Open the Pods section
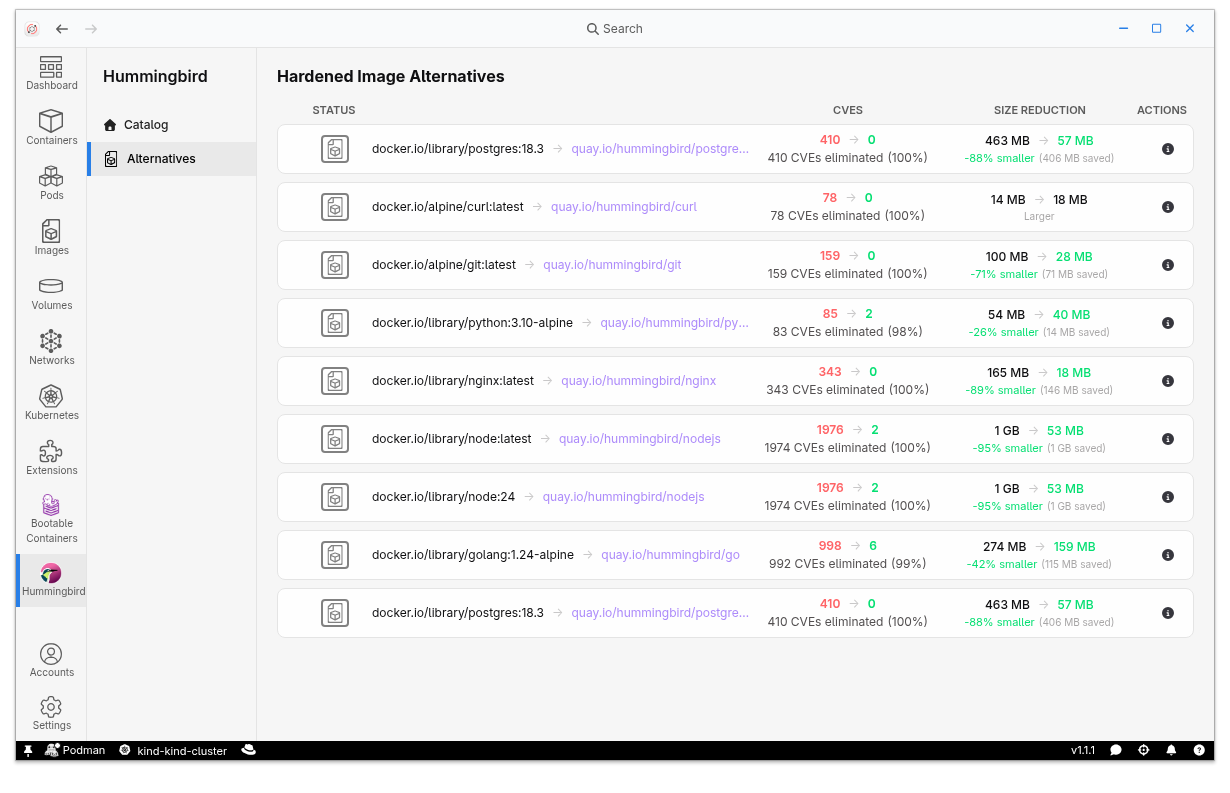Screen dimensions: 1230x793 [51, 184]
